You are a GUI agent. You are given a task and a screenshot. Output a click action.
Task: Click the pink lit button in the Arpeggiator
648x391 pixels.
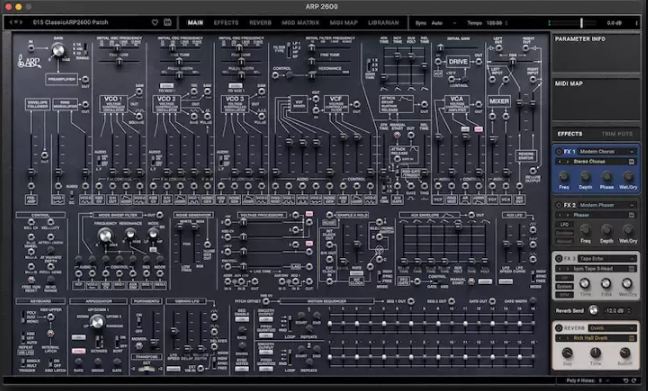[79, 351]
